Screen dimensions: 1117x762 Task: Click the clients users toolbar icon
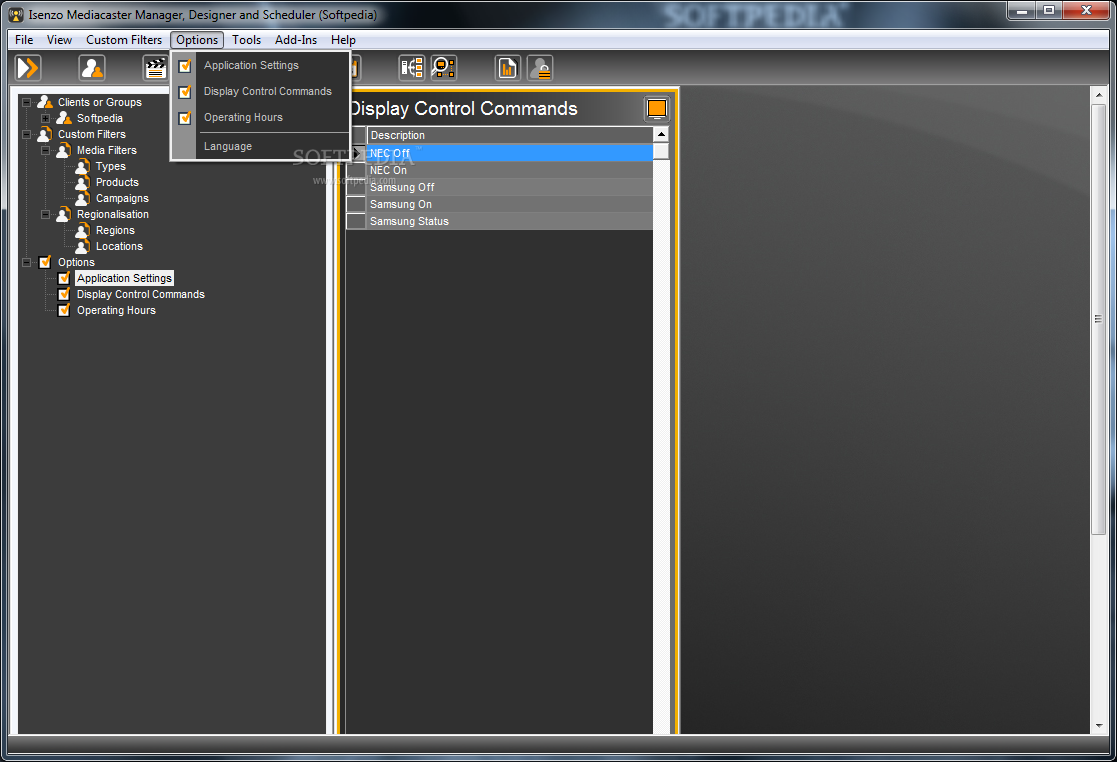[x=92, y=68]
